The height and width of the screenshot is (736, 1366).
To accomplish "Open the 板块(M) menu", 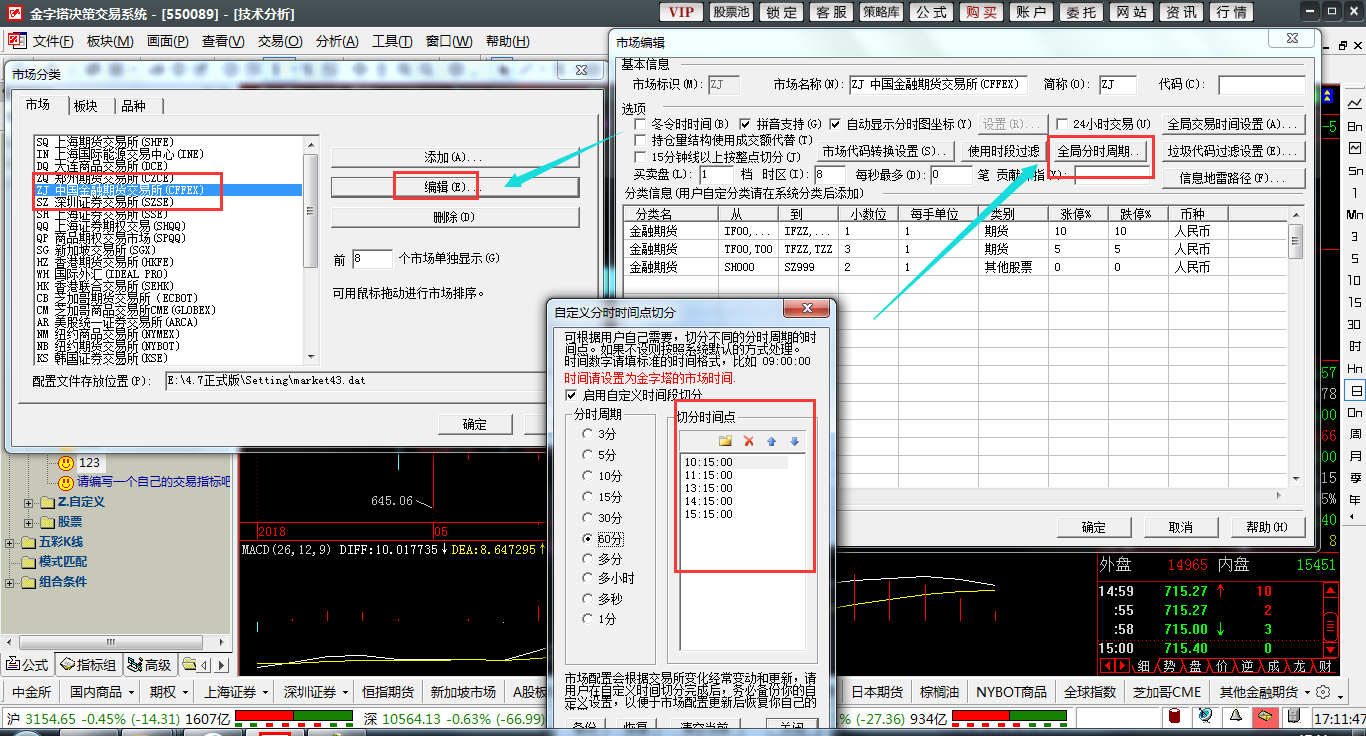I will (110, 41).
